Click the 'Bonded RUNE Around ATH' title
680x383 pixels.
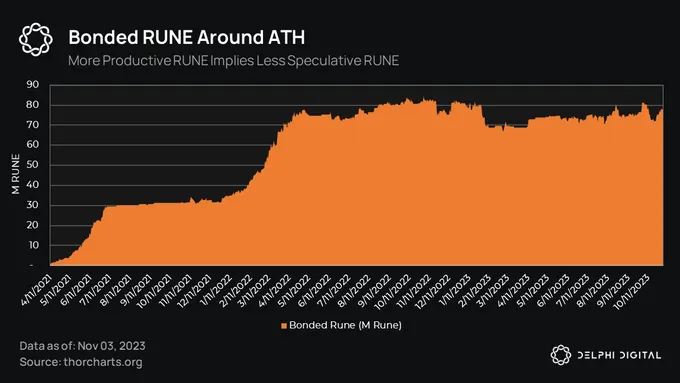[186, 37]
